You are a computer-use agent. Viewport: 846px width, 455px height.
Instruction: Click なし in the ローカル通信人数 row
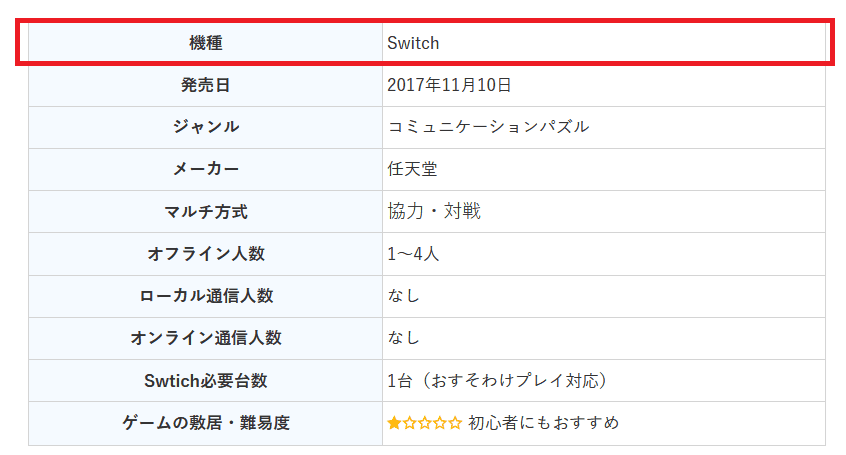tap(404, 296)
